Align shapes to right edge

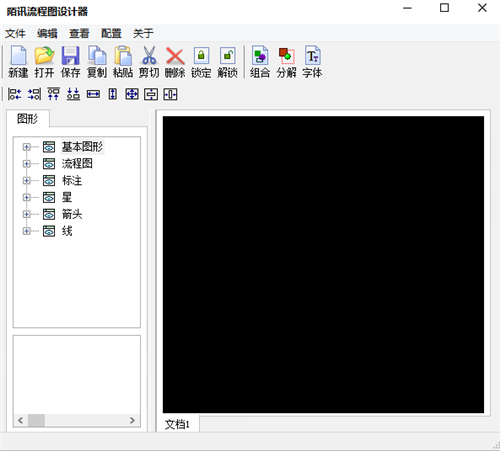click(34, 94)
